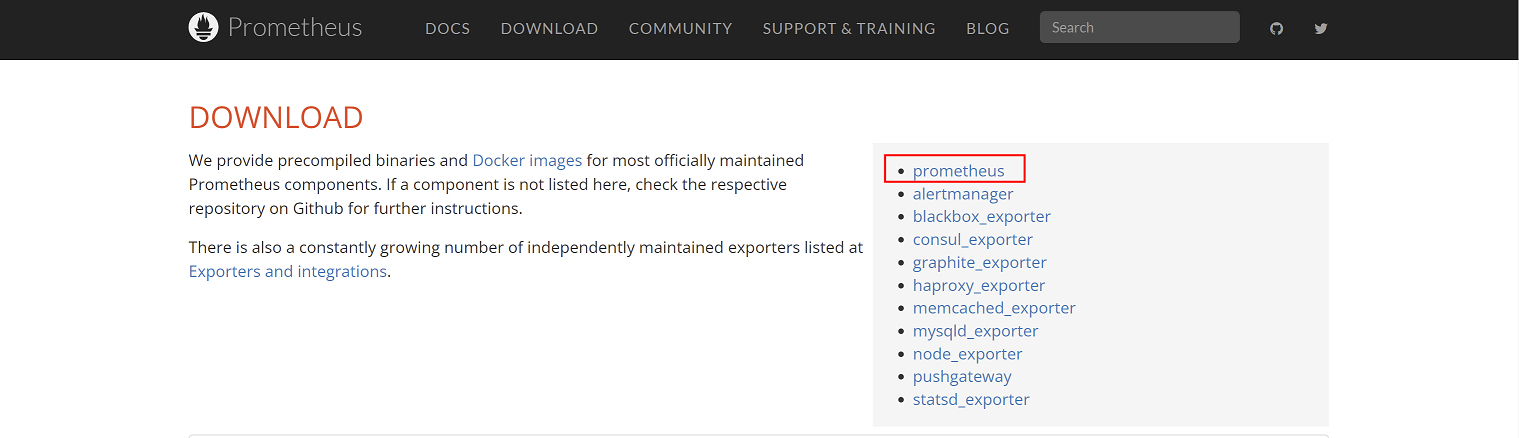This screenshot has height=438, width=1519.
Task: Open the graphite_exporter link
Action: point(979,263)
